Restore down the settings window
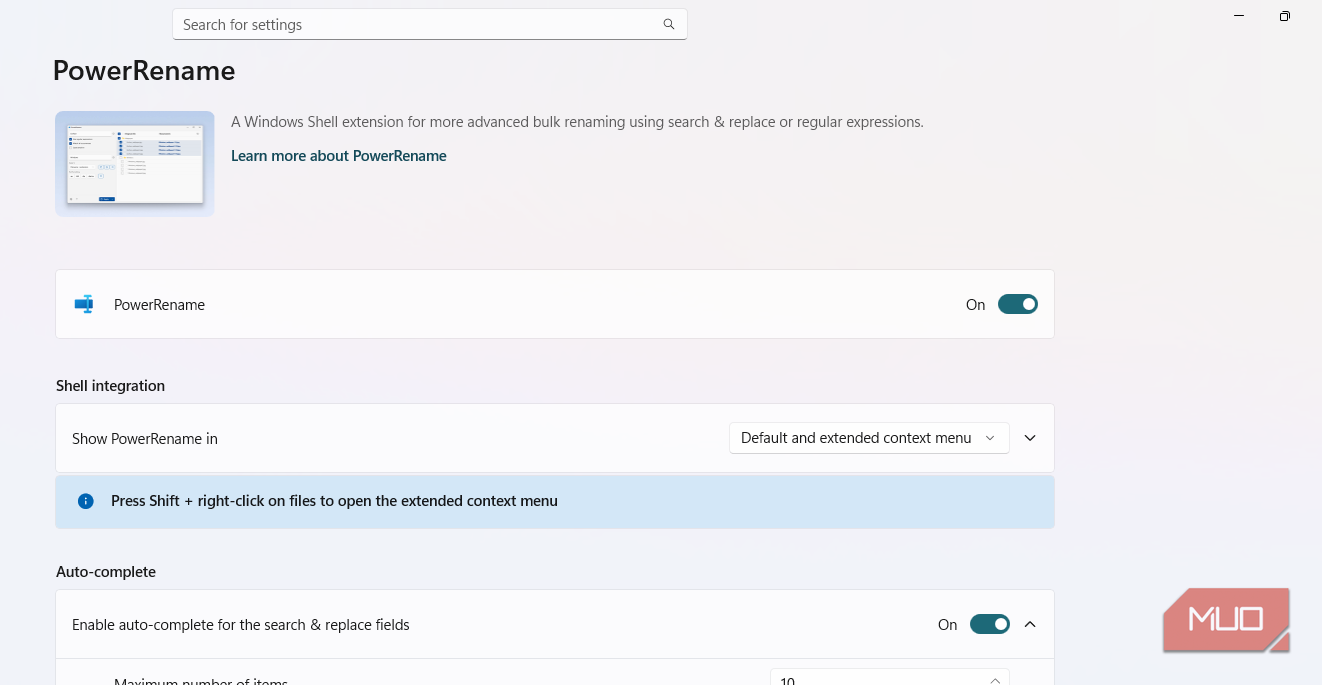1322x685 pixels. pos(1285,16)
